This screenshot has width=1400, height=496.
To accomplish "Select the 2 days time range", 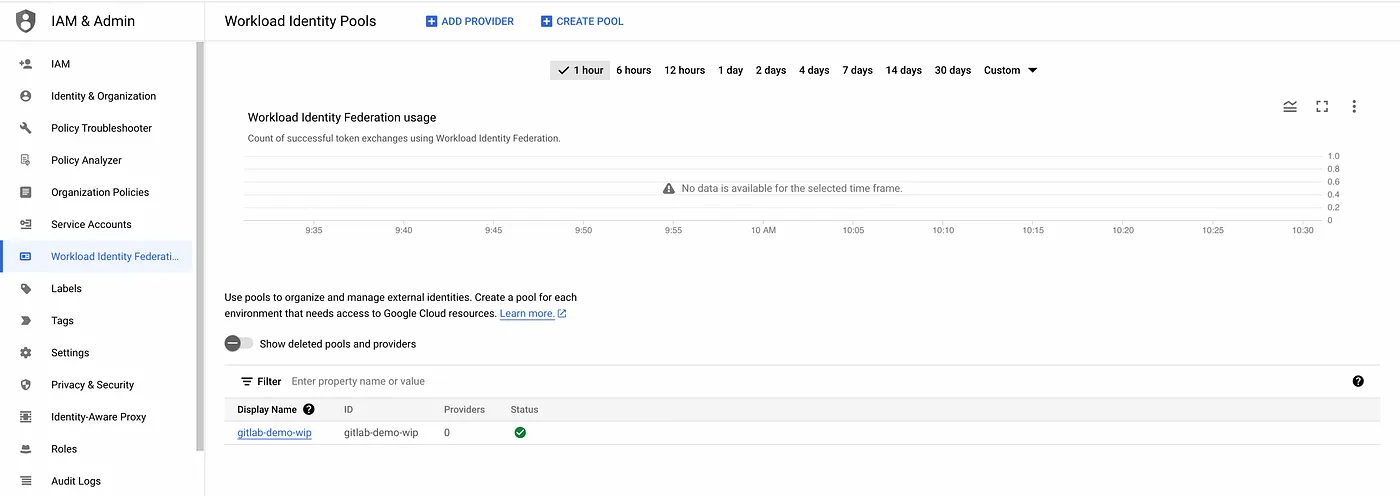I will pos(771,70).
